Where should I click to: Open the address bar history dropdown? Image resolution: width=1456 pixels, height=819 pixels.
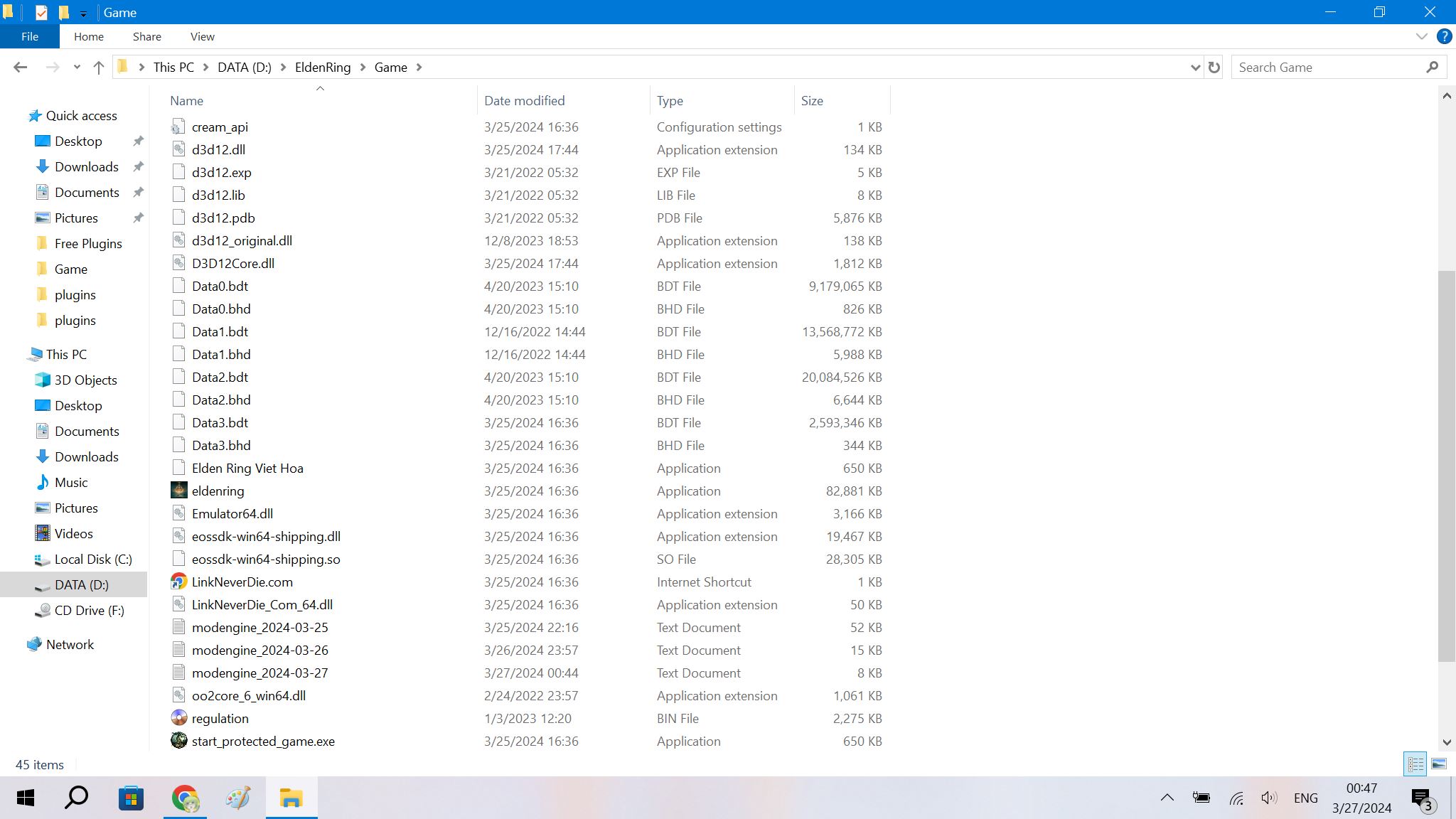[x=1194, y=67]
